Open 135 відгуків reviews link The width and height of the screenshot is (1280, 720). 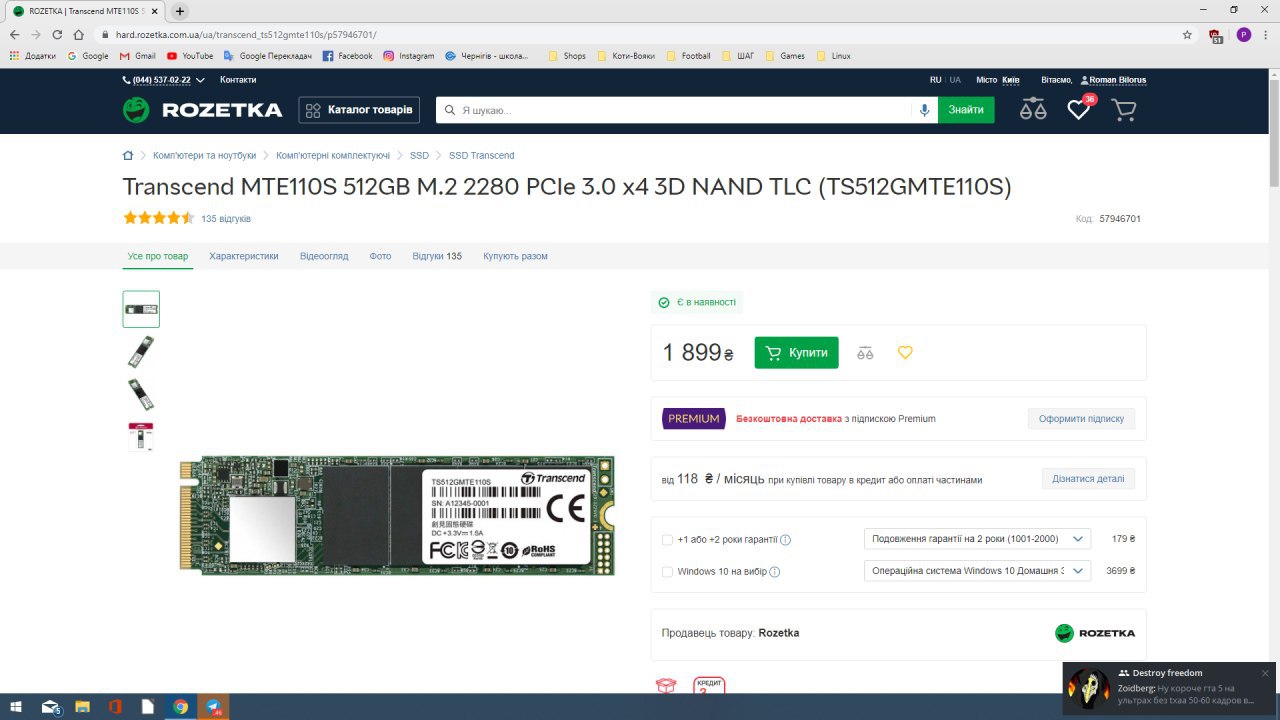point(226,218)
